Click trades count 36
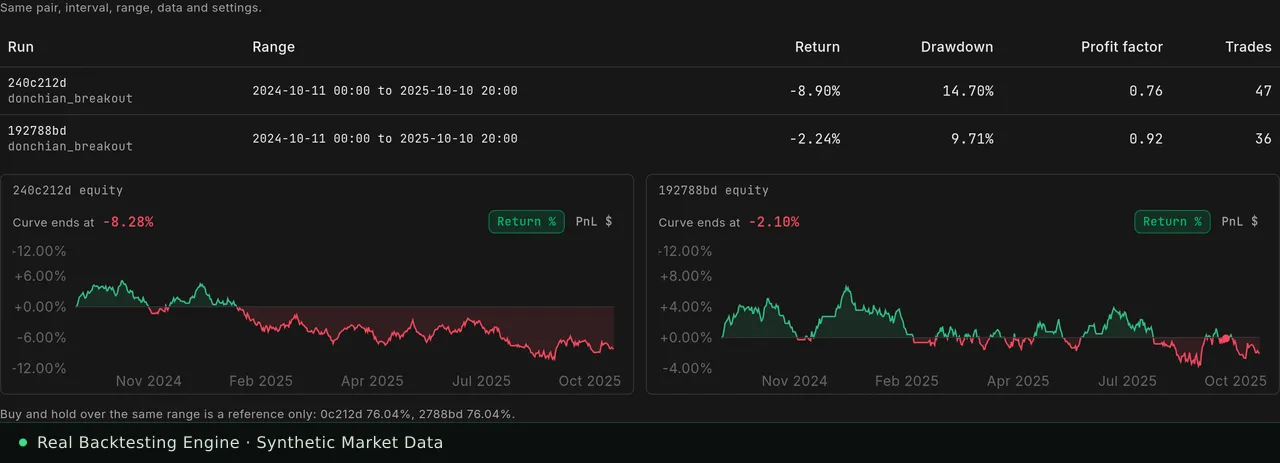This screenshot has height=463, width=1280. click(1263, 139)
